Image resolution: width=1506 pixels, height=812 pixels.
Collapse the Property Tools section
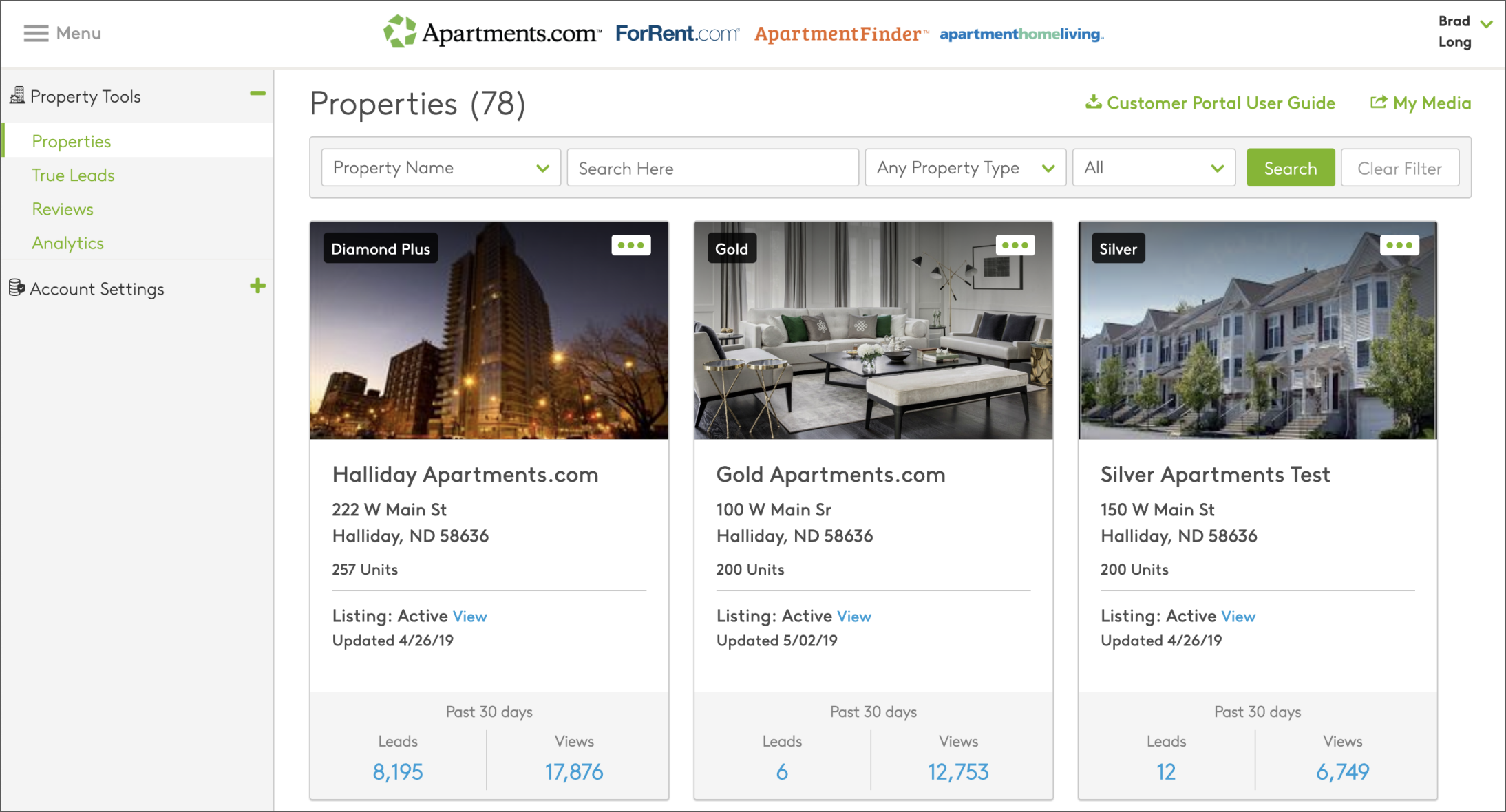point(258,92)
